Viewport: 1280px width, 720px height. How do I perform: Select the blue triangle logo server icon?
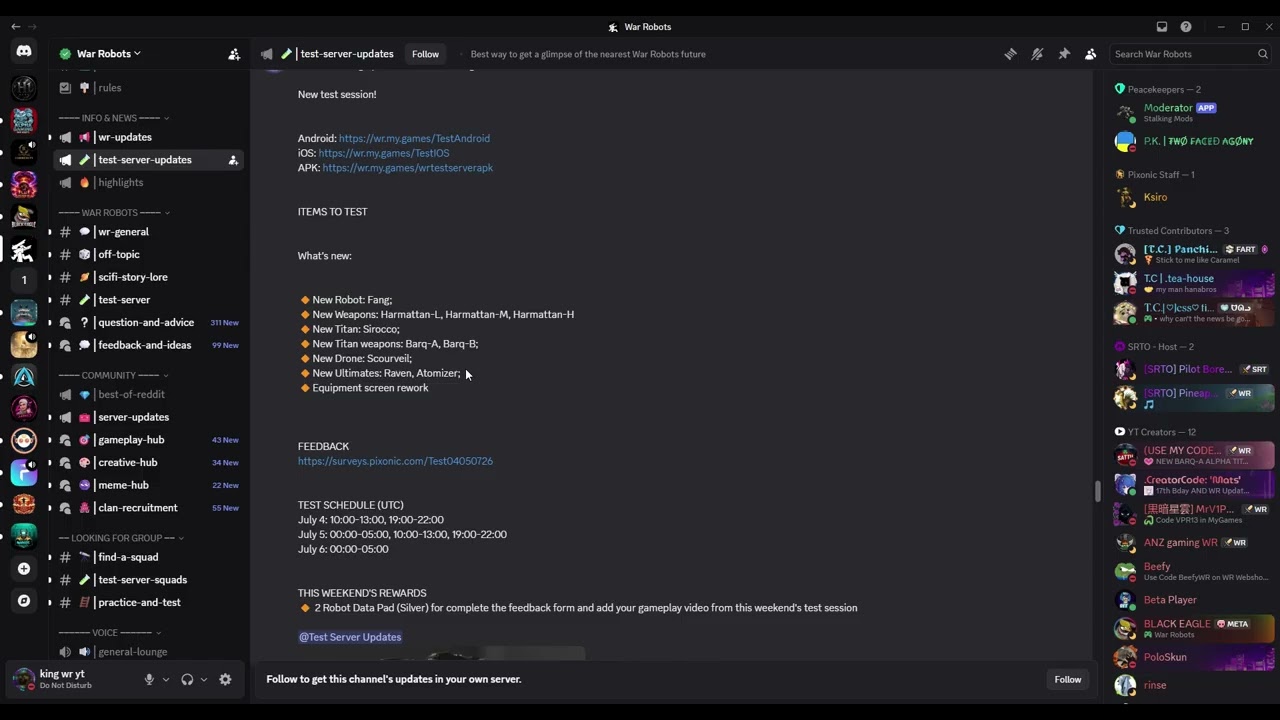click(x=24, y=377)
